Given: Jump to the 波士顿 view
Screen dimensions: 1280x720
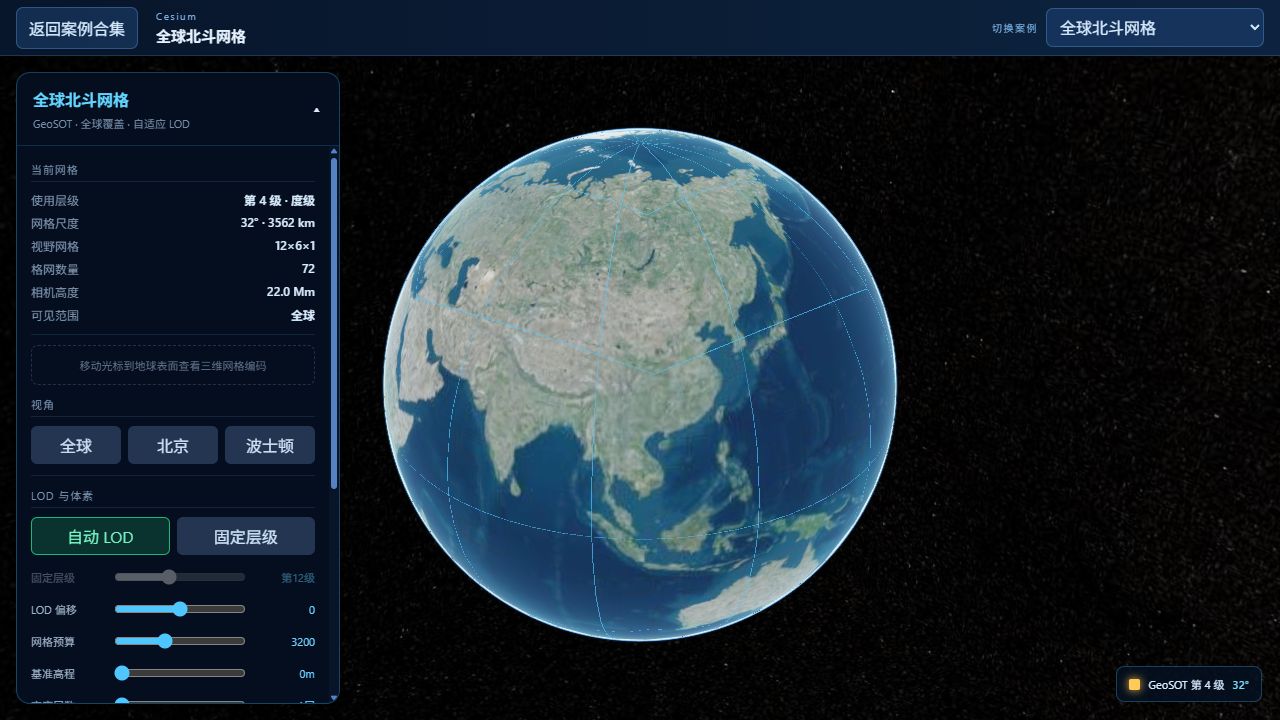Looking at the screenshot, I should [x=270, y=445].
